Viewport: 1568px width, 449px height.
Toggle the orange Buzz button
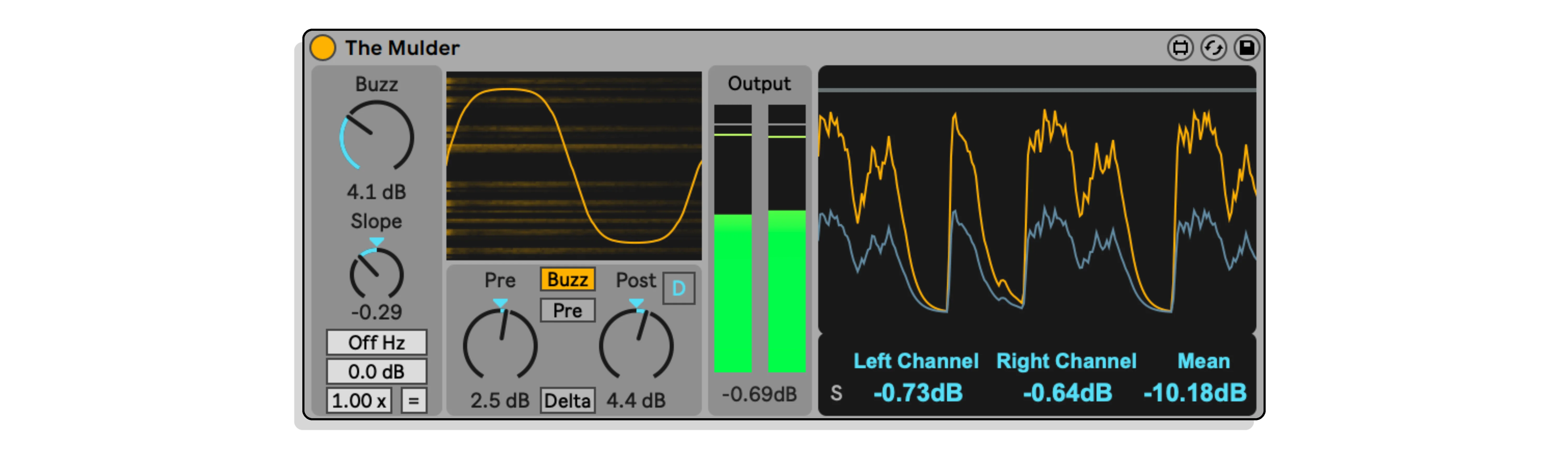coord(567,279)
